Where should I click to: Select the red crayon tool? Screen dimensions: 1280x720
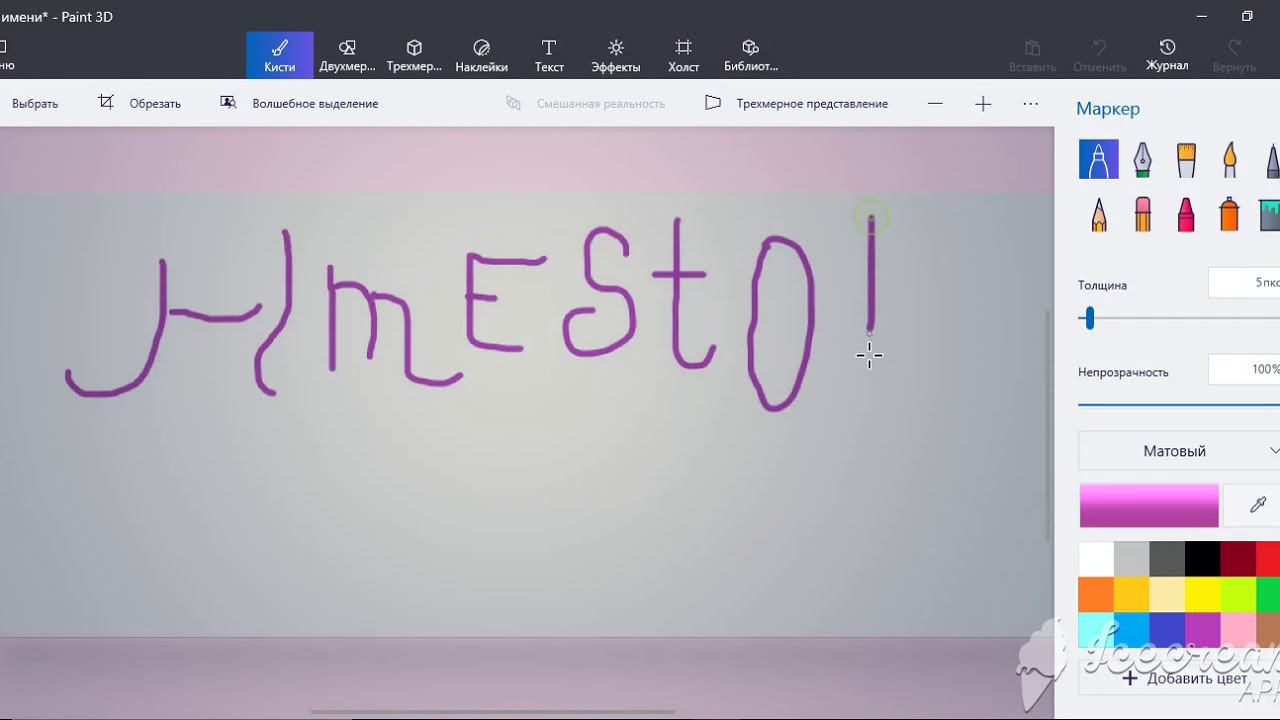[x=1186, y=214]
